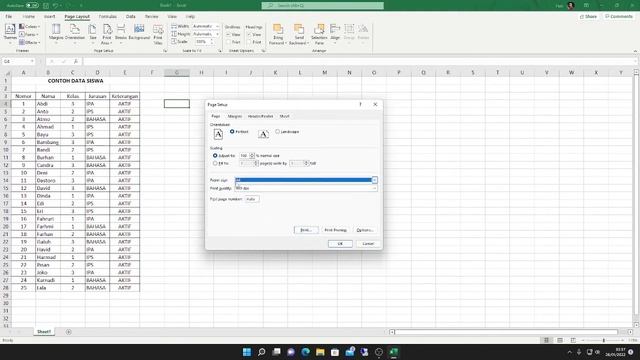Switch to the Header/Footer tab
The width and height of the screenshot is (640, 360).
point(260,116)
